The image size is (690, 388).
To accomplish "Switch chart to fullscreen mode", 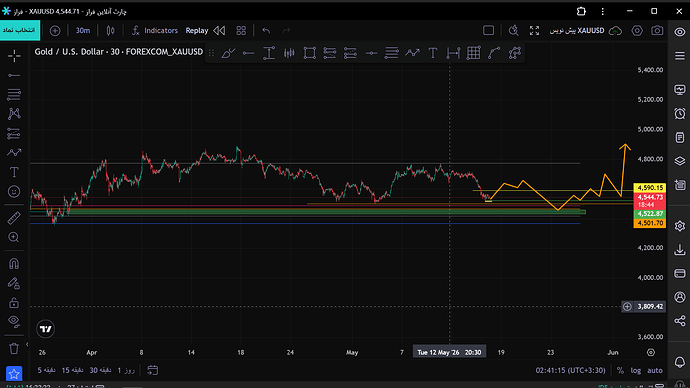I will 534,30.
